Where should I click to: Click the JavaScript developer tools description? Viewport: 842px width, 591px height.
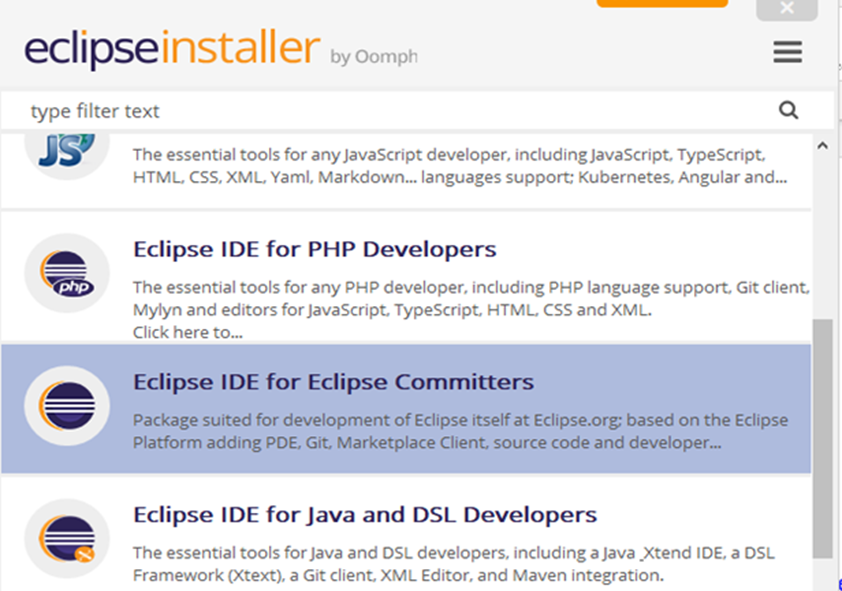[460, 166]
